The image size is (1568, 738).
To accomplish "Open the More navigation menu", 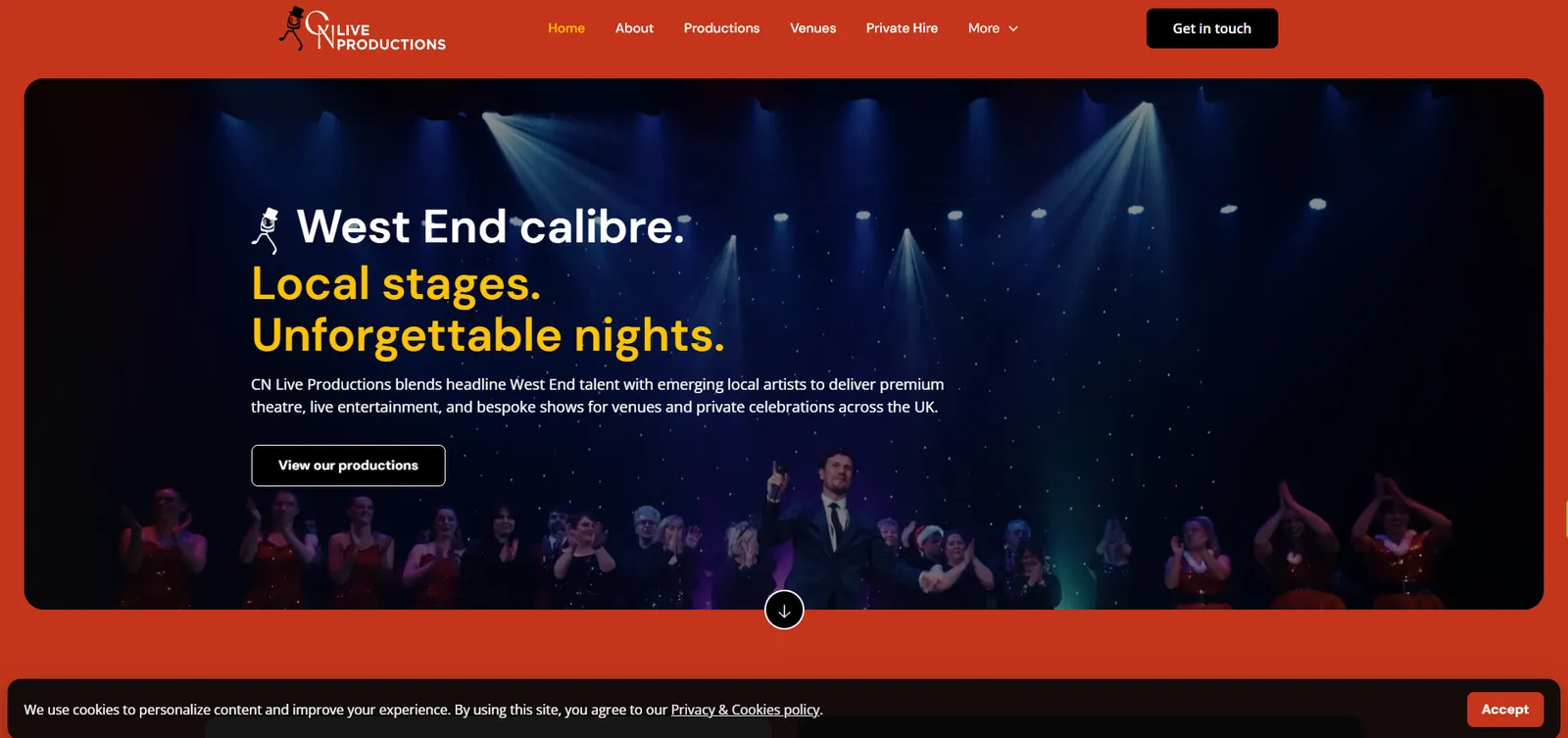I will [993, 28].
